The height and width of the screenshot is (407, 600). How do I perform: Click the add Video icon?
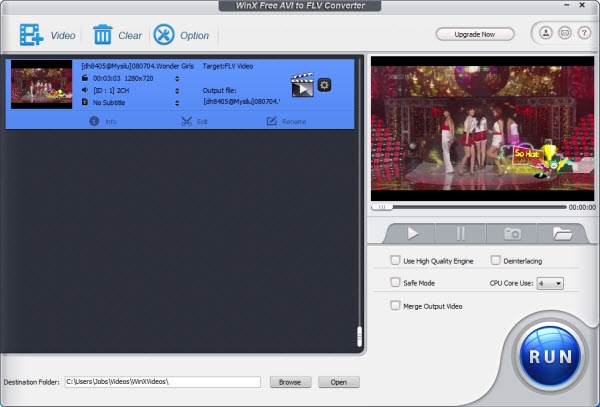pos(31,35)
